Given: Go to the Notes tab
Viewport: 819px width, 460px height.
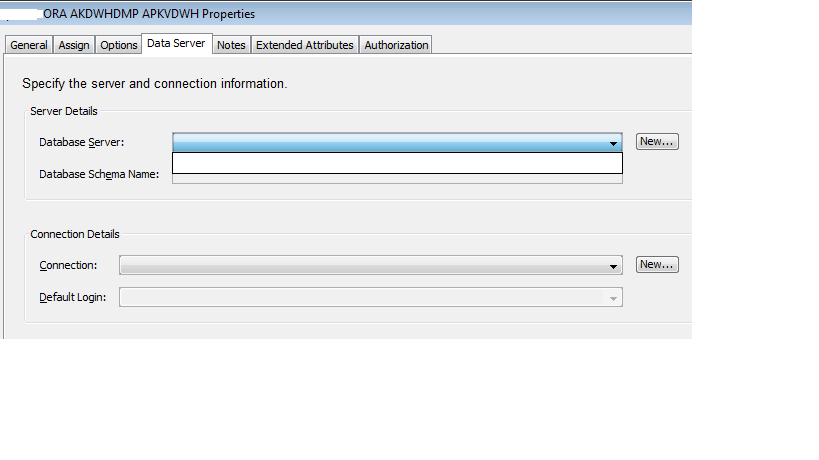Looking at the screenshot, I should click(x=231, y=45).
